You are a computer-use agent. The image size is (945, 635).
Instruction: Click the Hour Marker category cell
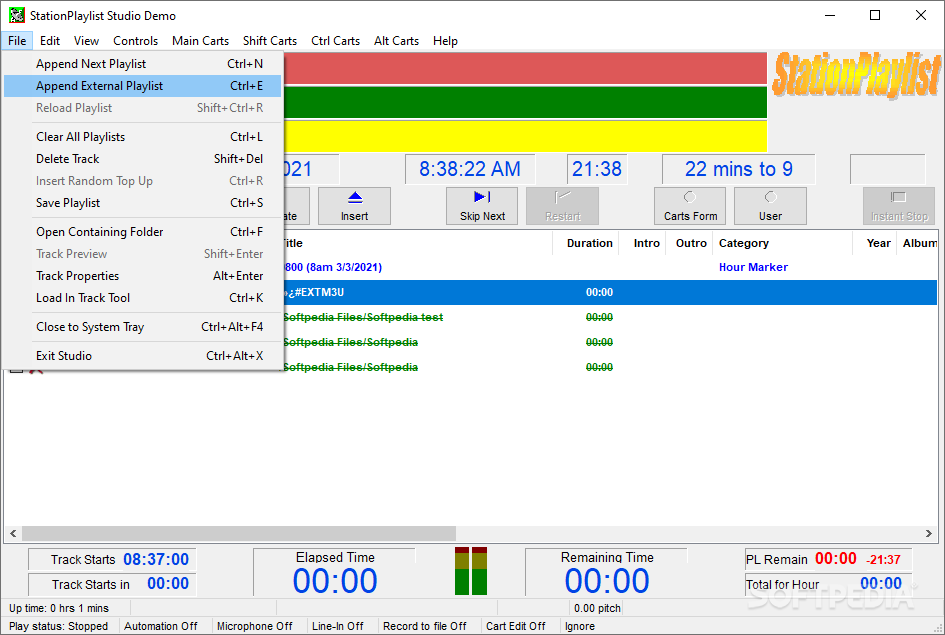tap(753, 267)
